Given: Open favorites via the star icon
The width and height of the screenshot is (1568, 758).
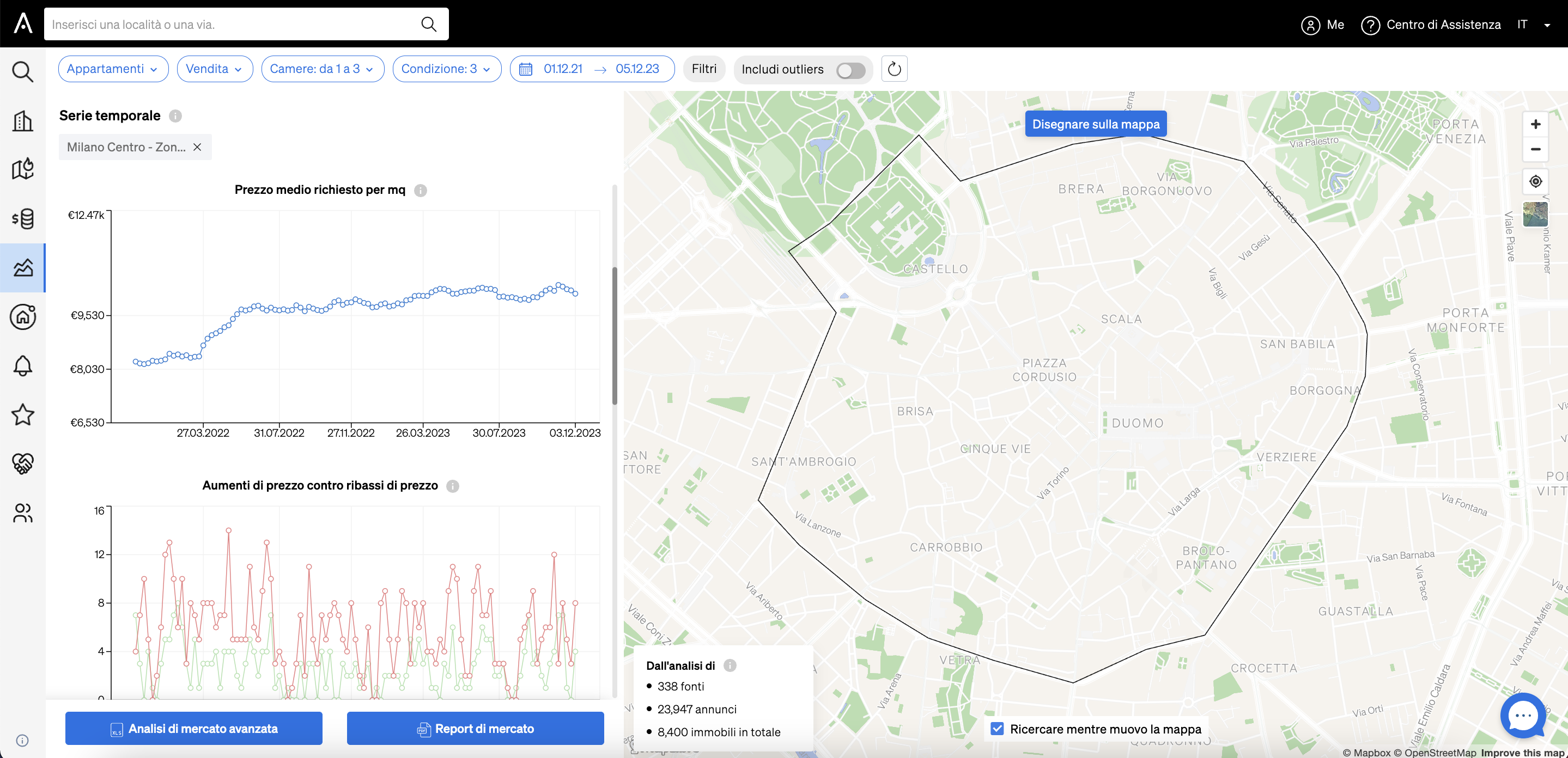Looking at the screenshot, I should (x=22, y=415).
